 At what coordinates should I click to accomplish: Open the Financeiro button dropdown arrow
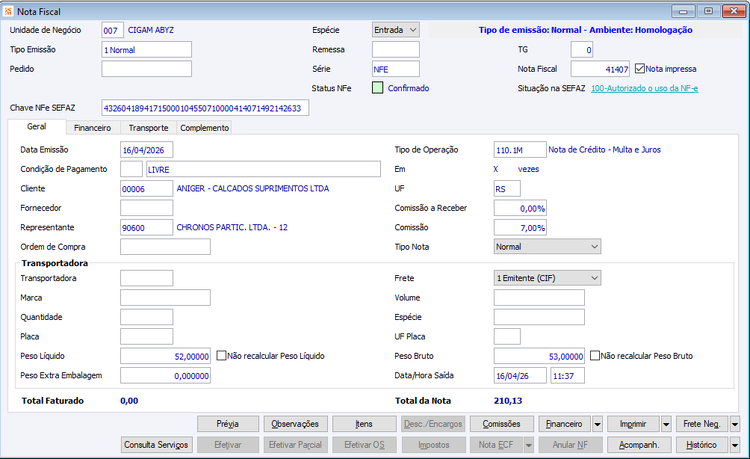pyautogui.click(x=597, y=424)
